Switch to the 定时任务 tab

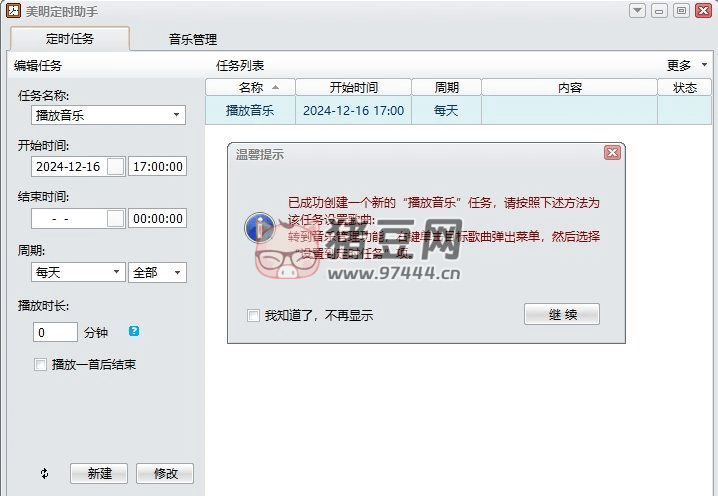click(x=70, y=38)
